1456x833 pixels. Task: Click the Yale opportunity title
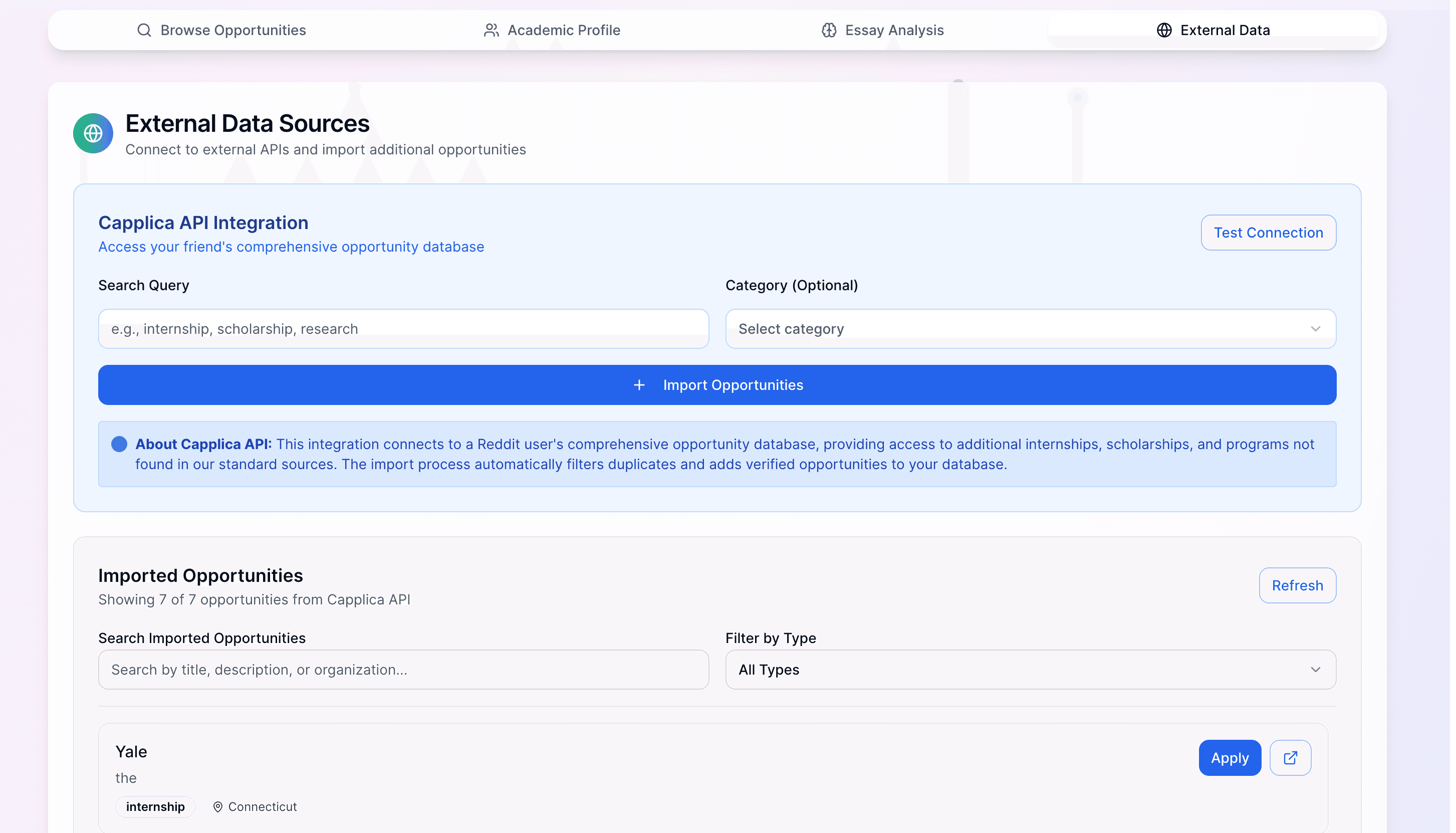tap(132, 752)
